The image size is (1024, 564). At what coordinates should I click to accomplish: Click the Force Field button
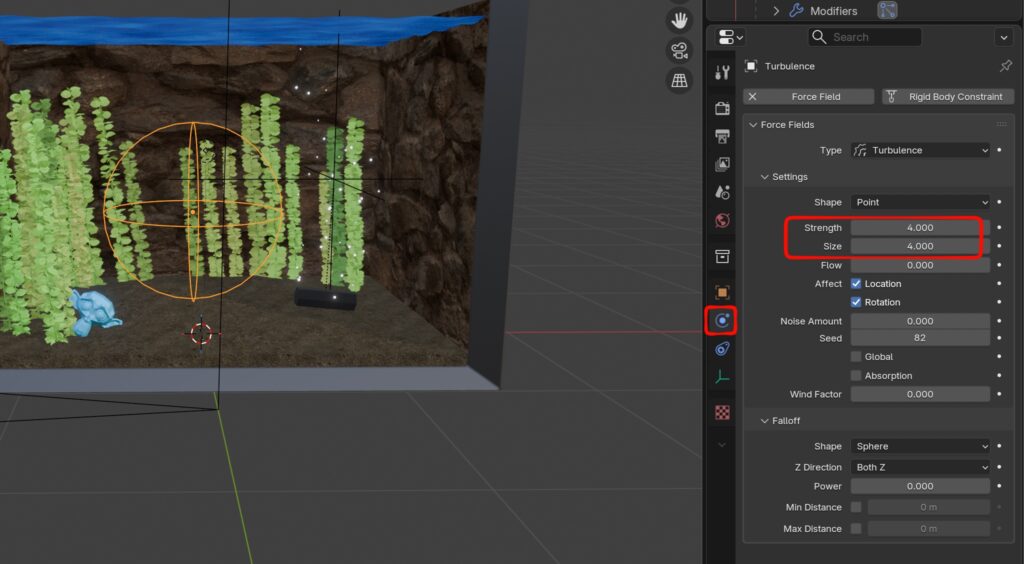(x=807, y=97)
